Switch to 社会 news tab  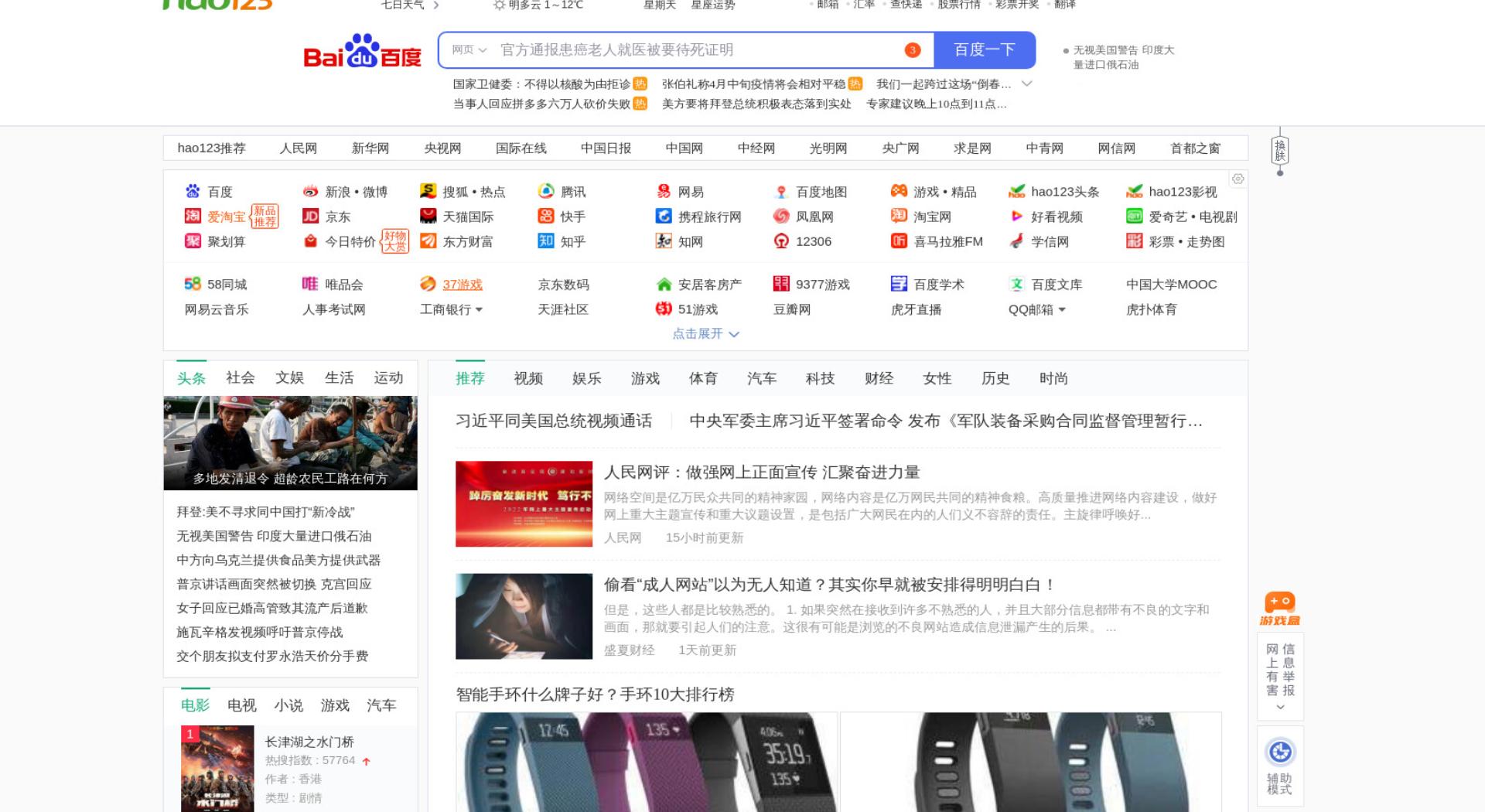tap(240, 377)
